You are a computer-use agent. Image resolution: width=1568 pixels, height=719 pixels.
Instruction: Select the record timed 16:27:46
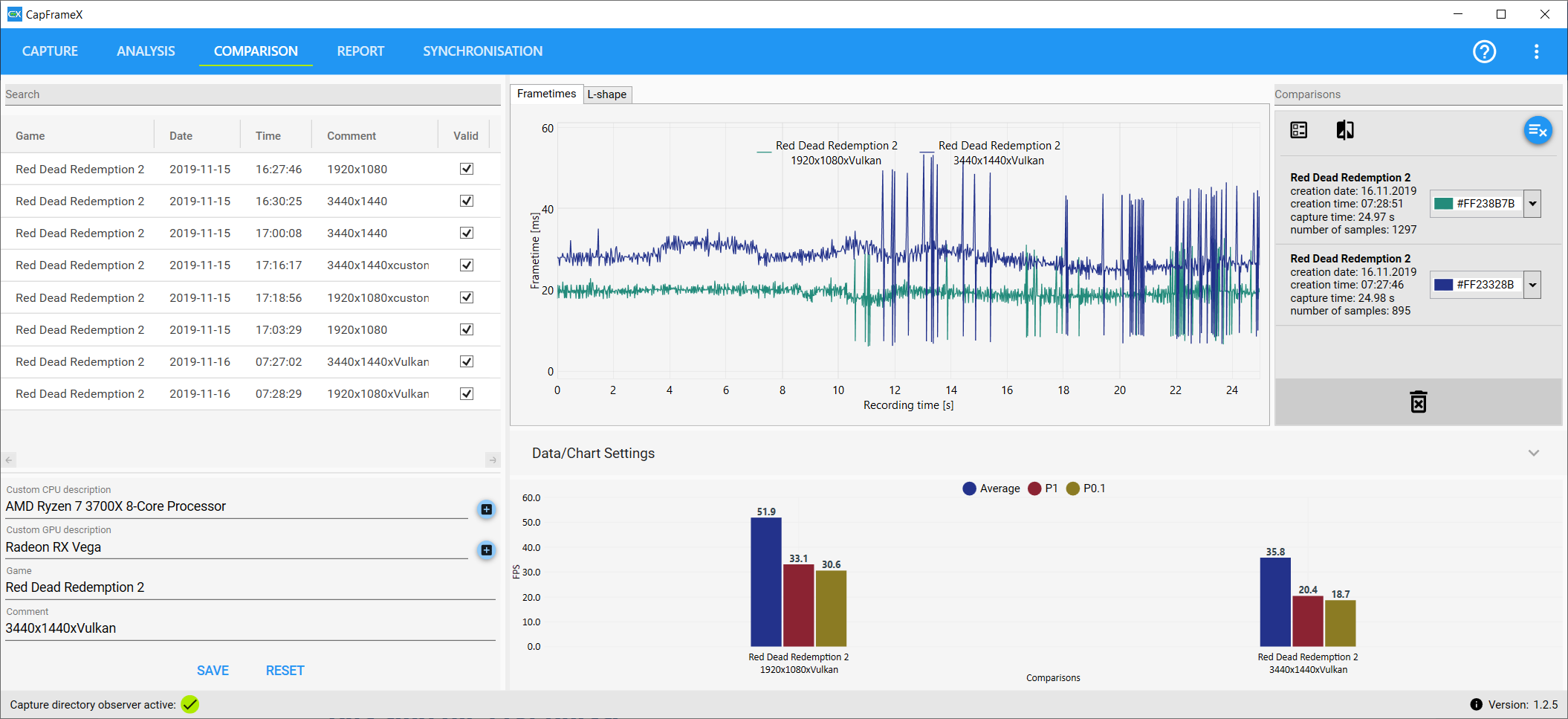(x=250, y=169)
